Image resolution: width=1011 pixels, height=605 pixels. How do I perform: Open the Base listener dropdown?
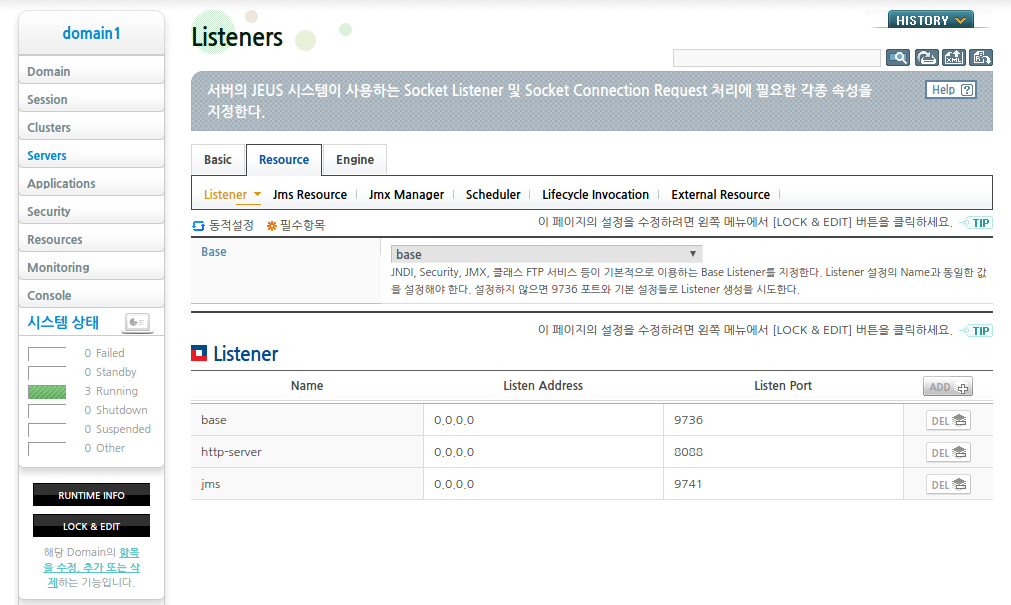tap(546, 254)
